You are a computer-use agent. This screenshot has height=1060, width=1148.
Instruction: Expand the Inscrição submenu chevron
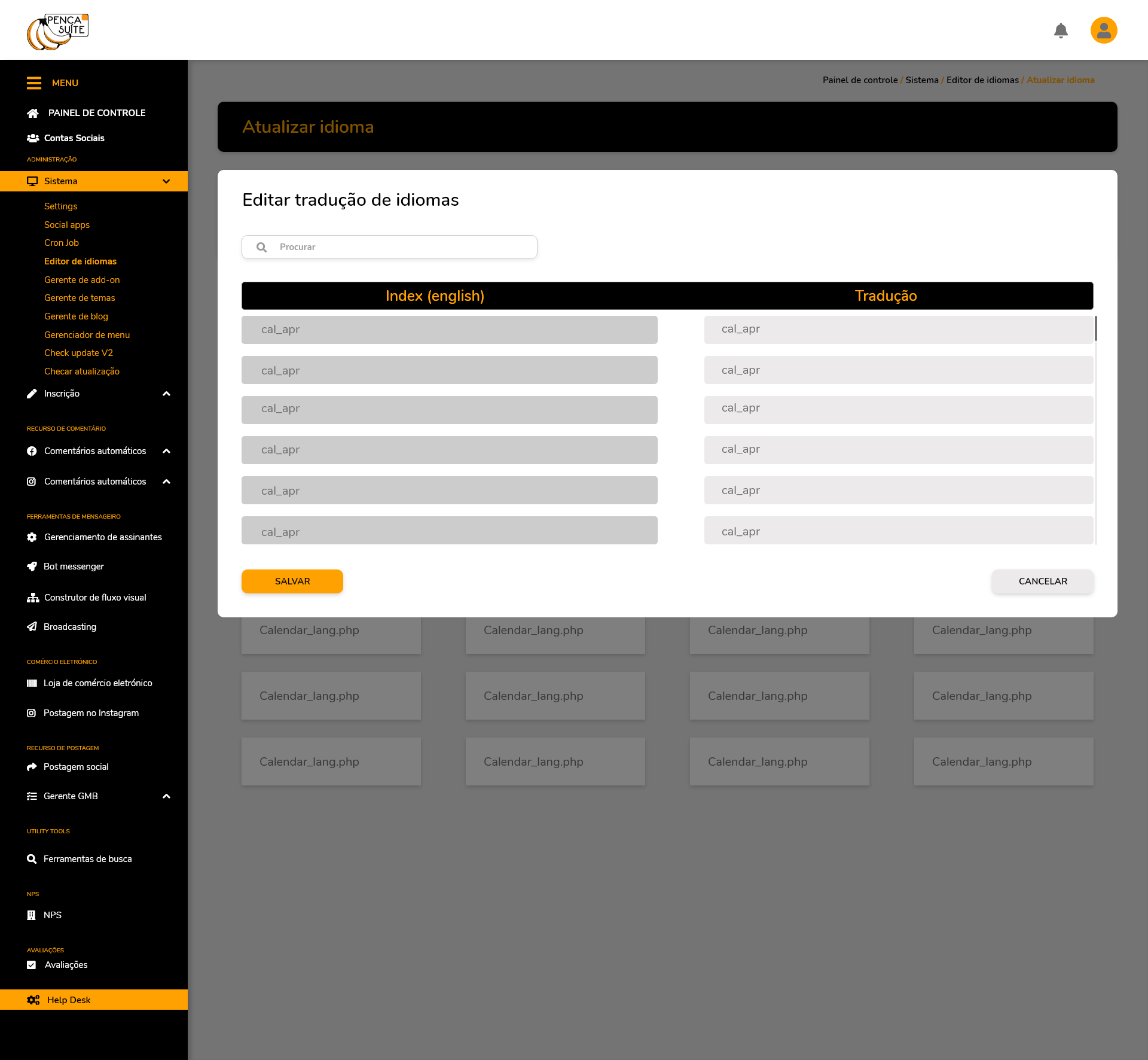pyautogui.click(x=166, y=394)
